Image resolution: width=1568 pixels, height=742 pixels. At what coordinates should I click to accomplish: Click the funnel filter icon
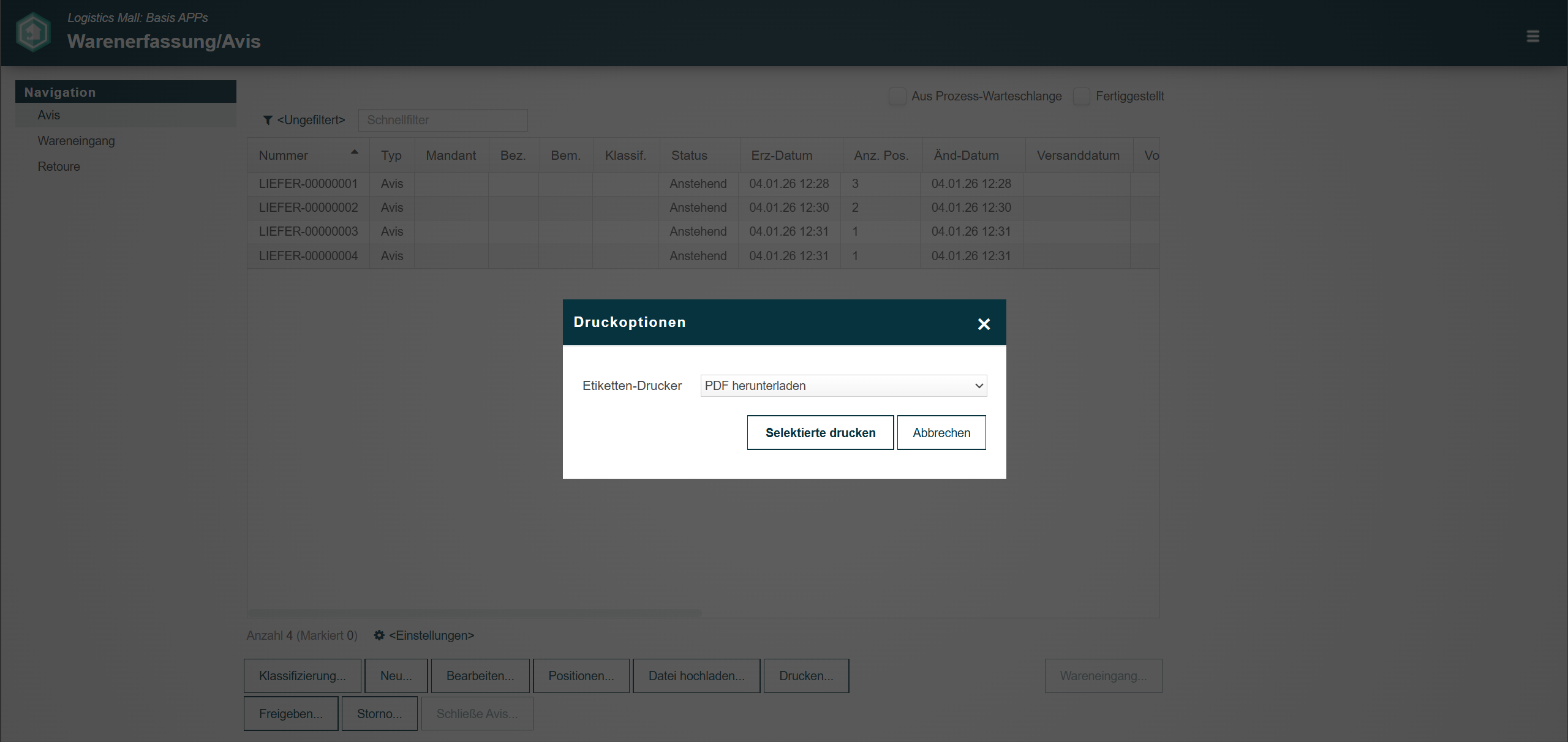coord(268,121)
